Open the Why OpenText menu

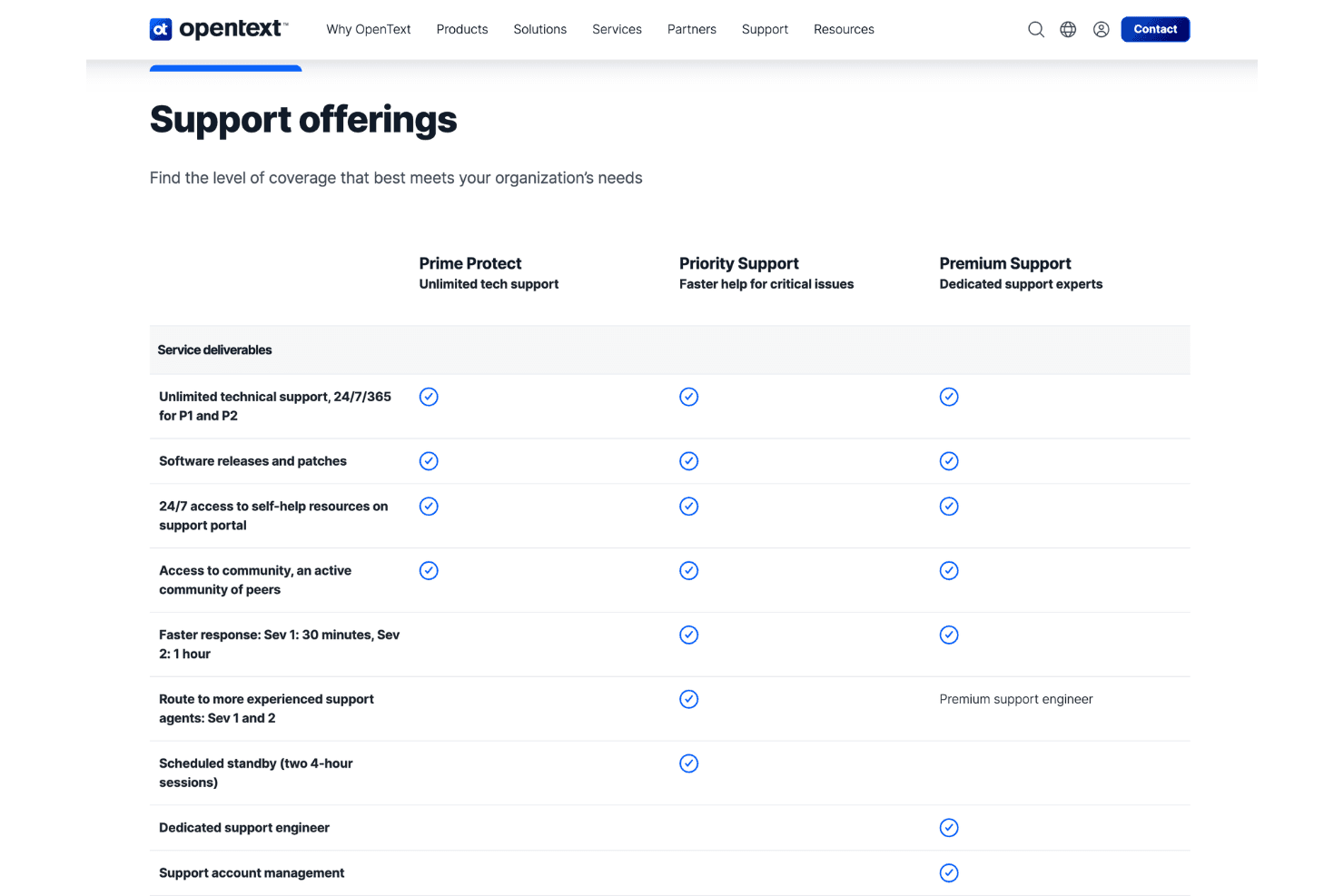[x=369, y=29]
